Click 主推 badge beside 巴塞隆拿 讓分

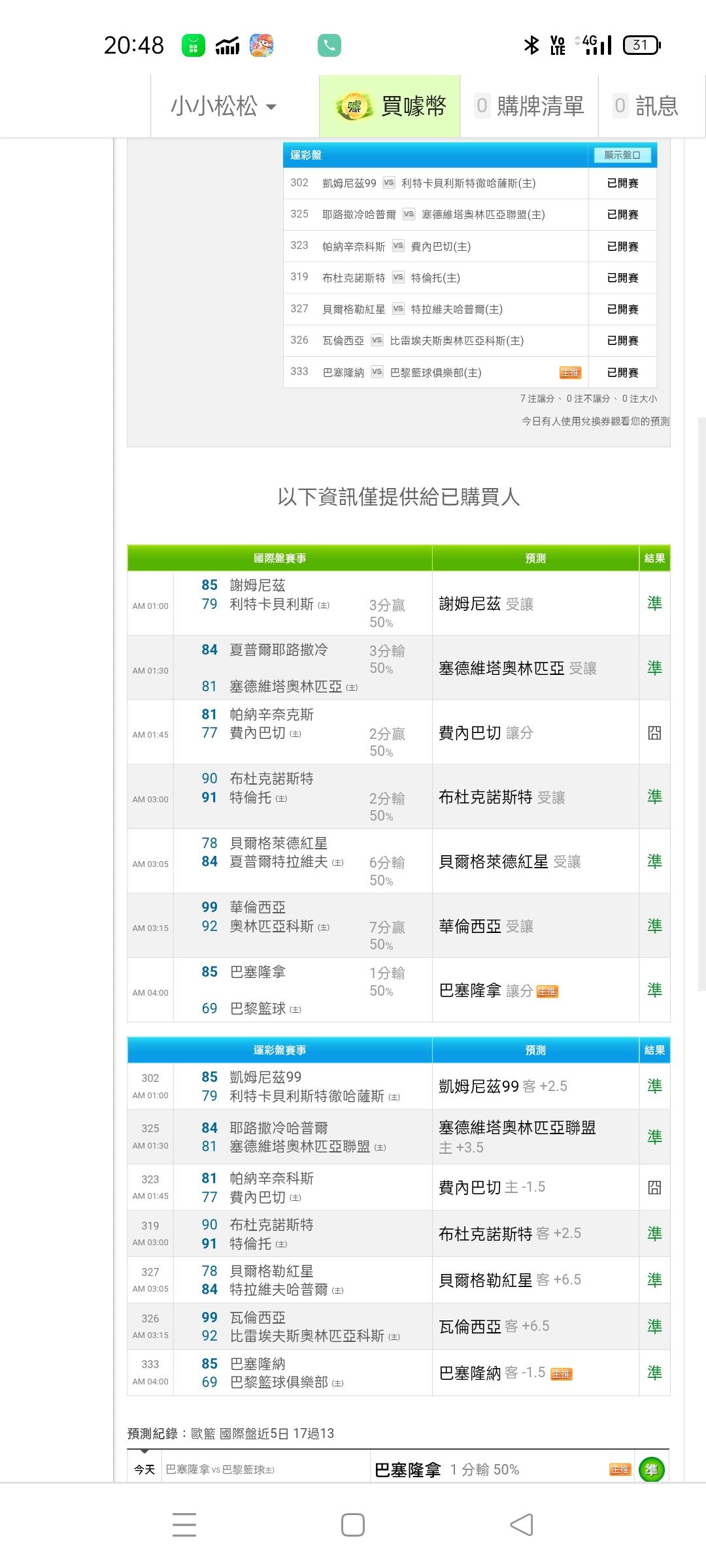(x=547, y=992)
